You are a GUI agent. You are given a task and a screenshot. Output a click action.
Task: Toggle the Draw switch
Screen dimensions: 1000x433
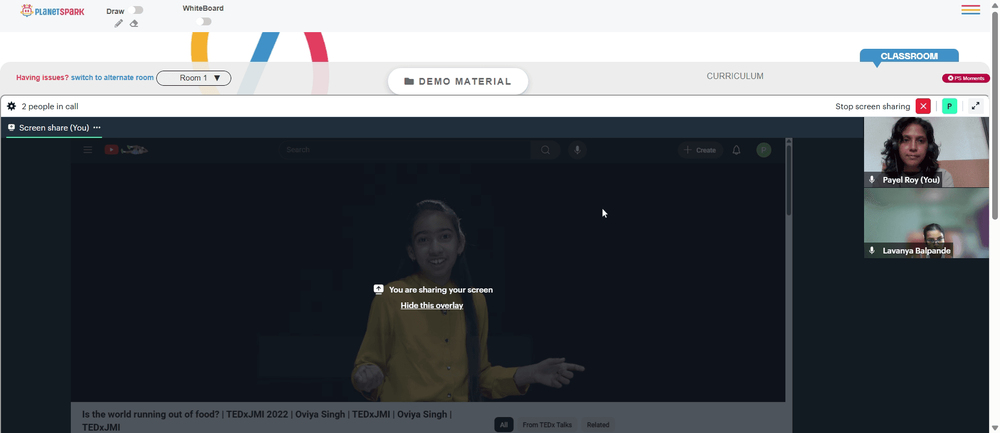(135, 10)
